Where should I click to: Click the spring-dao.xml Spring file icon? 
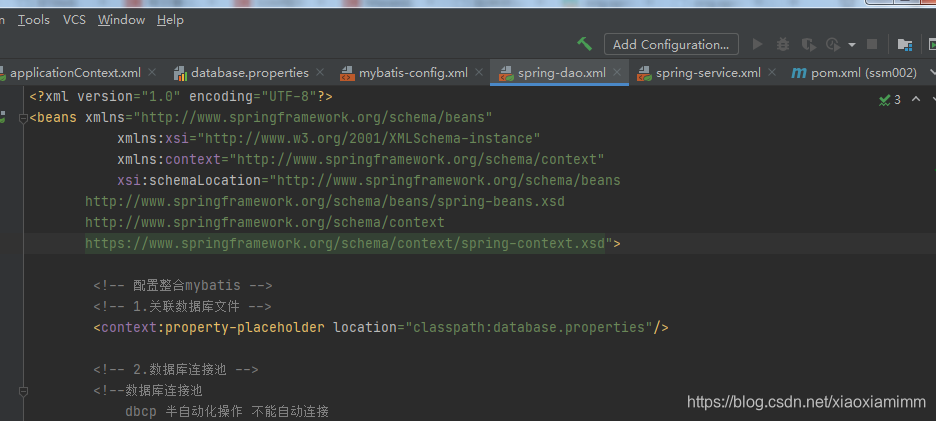pos(506,73)
